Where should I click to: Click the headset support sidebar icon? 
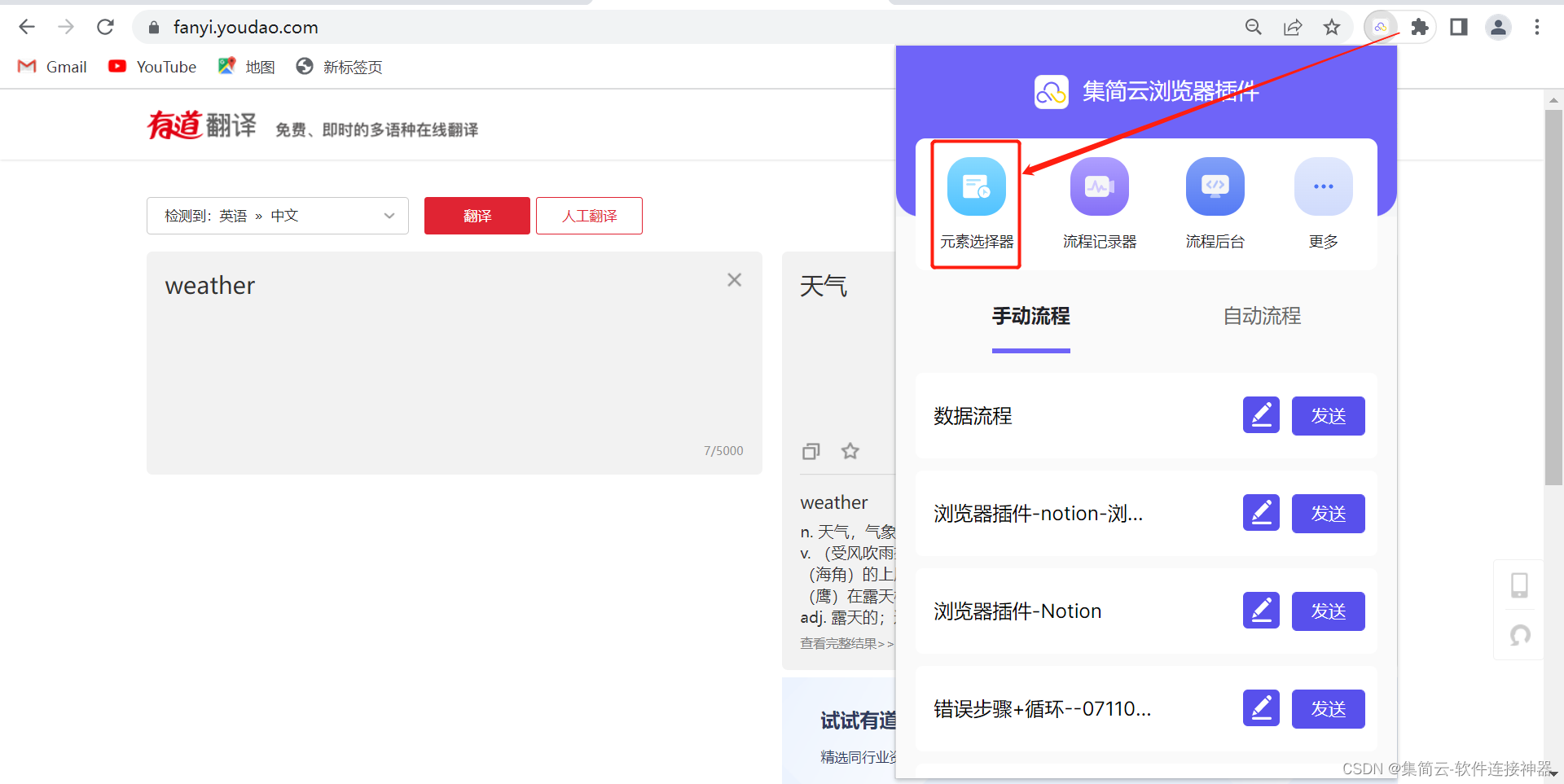pyautogui.click(x=1519, y=635)
